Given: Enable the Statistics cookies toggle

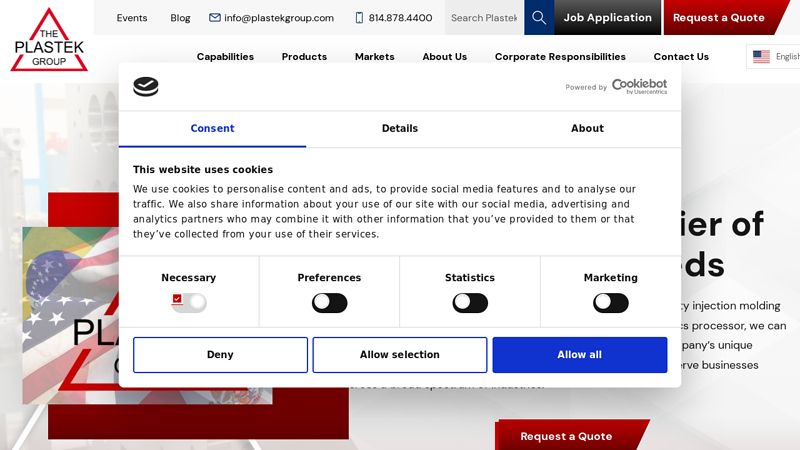Looking at the screenshot, I should (x=470, y=303).
